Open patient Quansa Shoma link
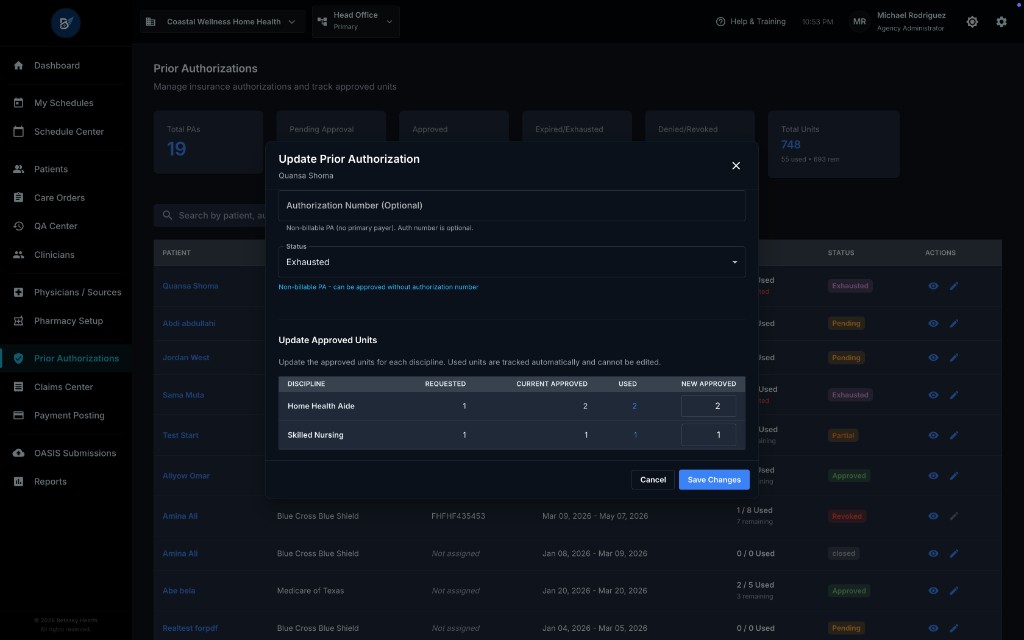 click(190, 286)
